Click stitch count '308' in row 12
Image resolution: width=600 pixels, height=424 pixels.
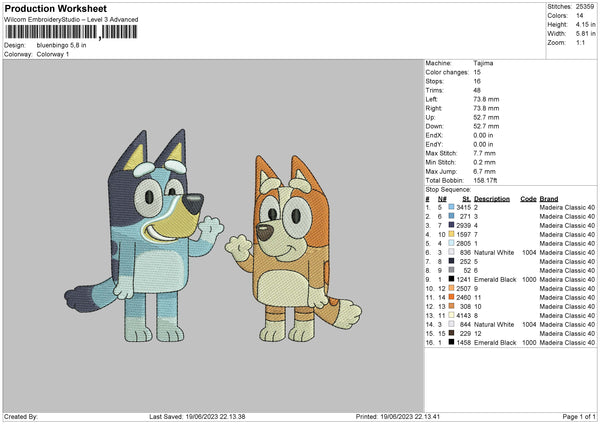point(465,307)
